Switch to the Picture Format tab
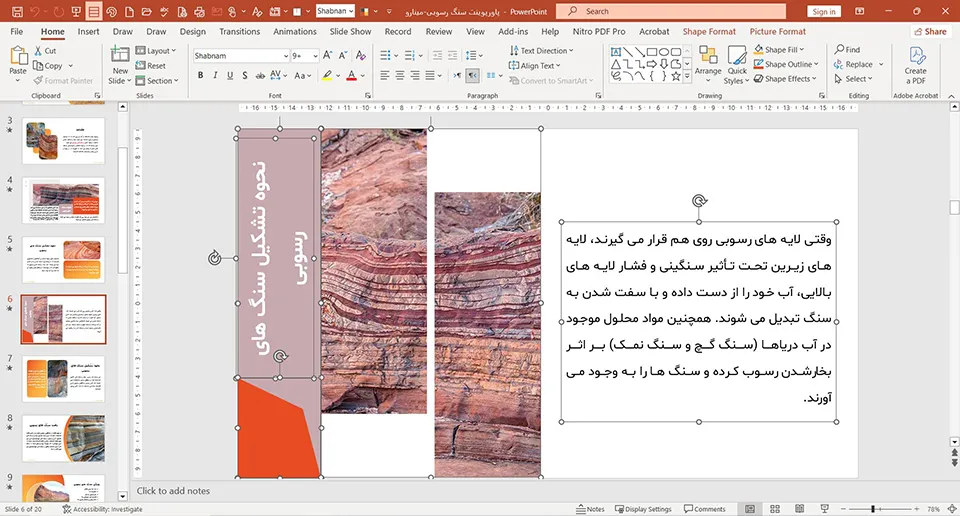The height and width of the screenshot is (516, 960). pyautogui.click(x=778, y=31)
